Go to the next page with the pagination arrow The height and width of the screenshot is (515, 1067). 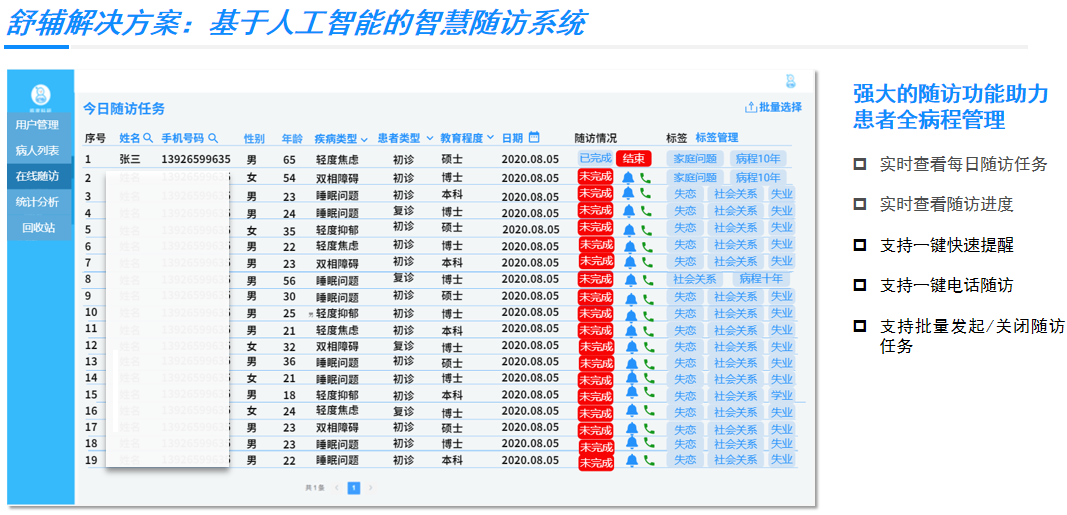pyautogui.click(x=371, y=488)
